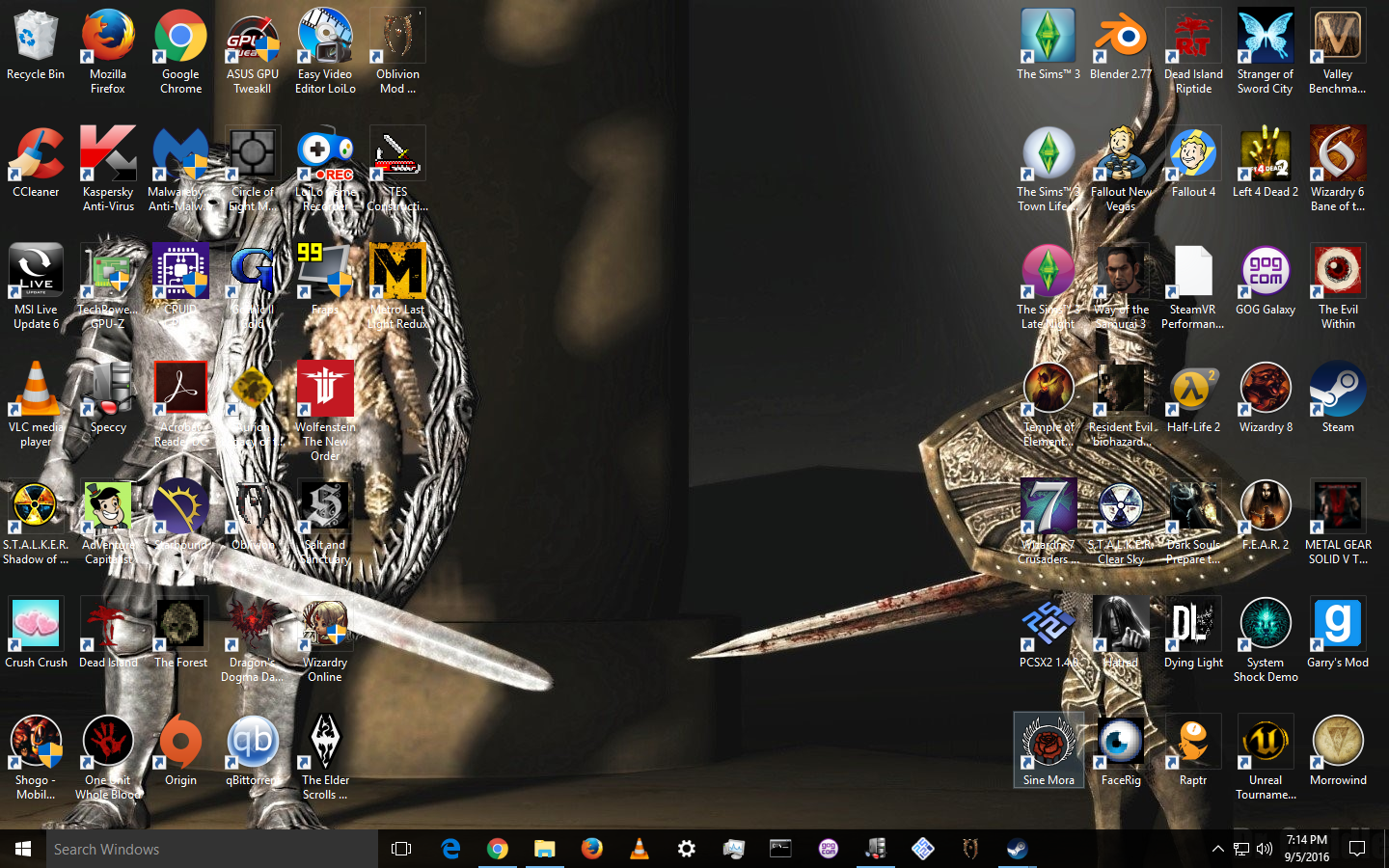Open the ASUS GPU TweakII shortcut

click(x=253, y=52)
